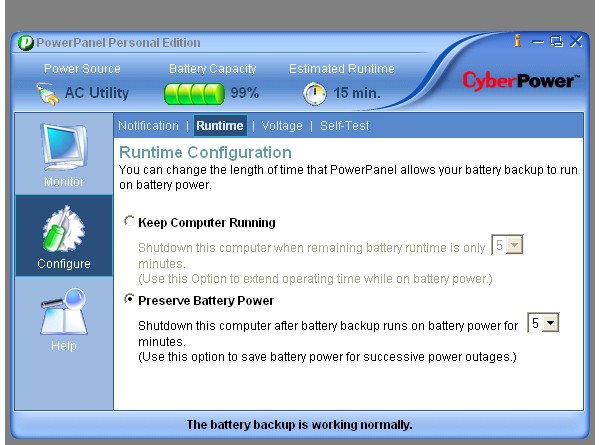Image resolution: width=600 pixels, height=445 pixels.
Task: Click the '15 min.' runtime value
Action: 357,93
